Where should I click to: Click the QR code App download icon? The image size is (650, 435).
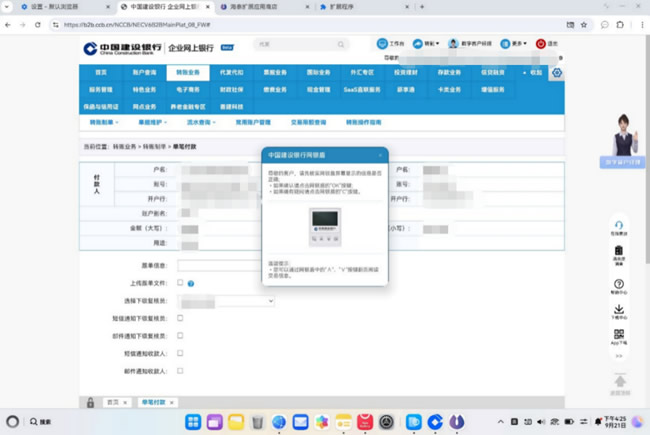tap(619, 334)
